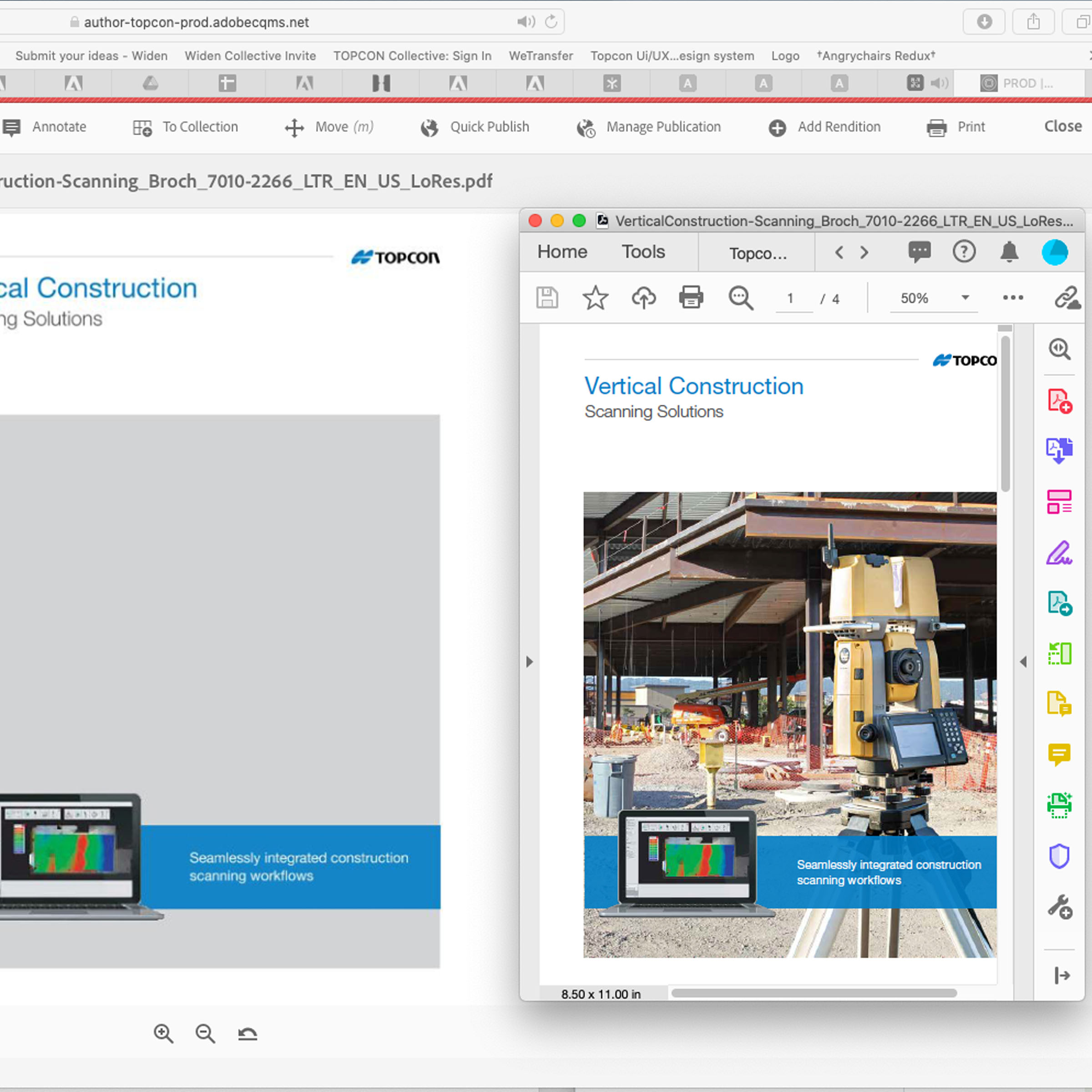Open the Topcon Ui/UX design system bookmark
1092x1092 pixels.
click(x=672, y=56)
